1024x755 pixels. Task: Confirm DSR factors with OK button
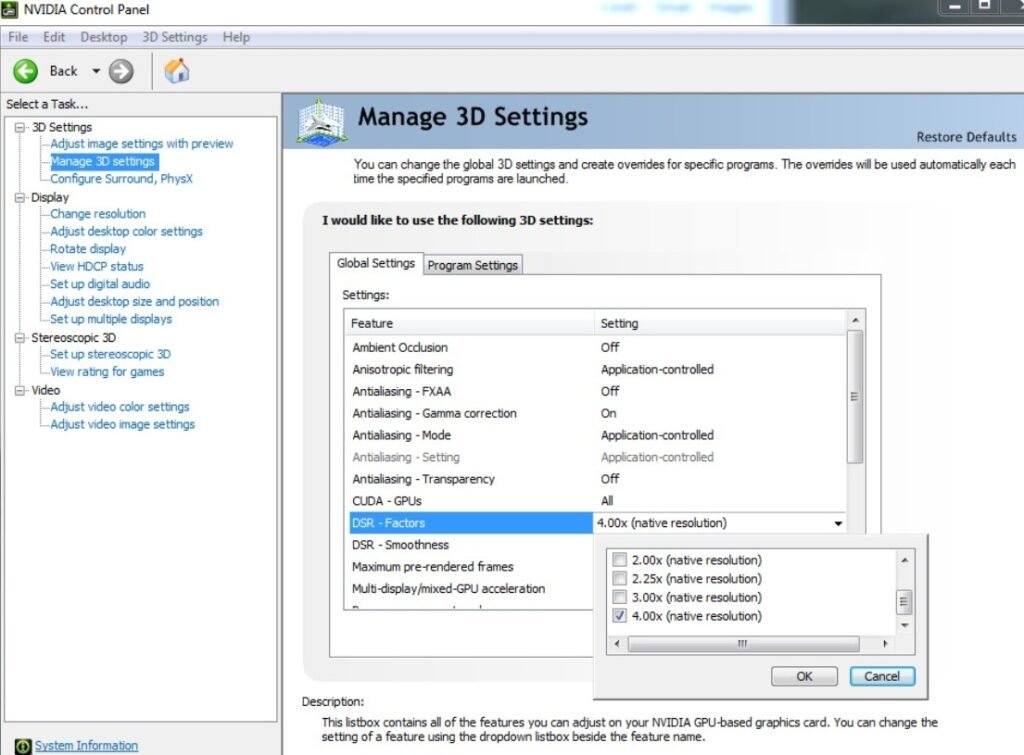[804, 677]
